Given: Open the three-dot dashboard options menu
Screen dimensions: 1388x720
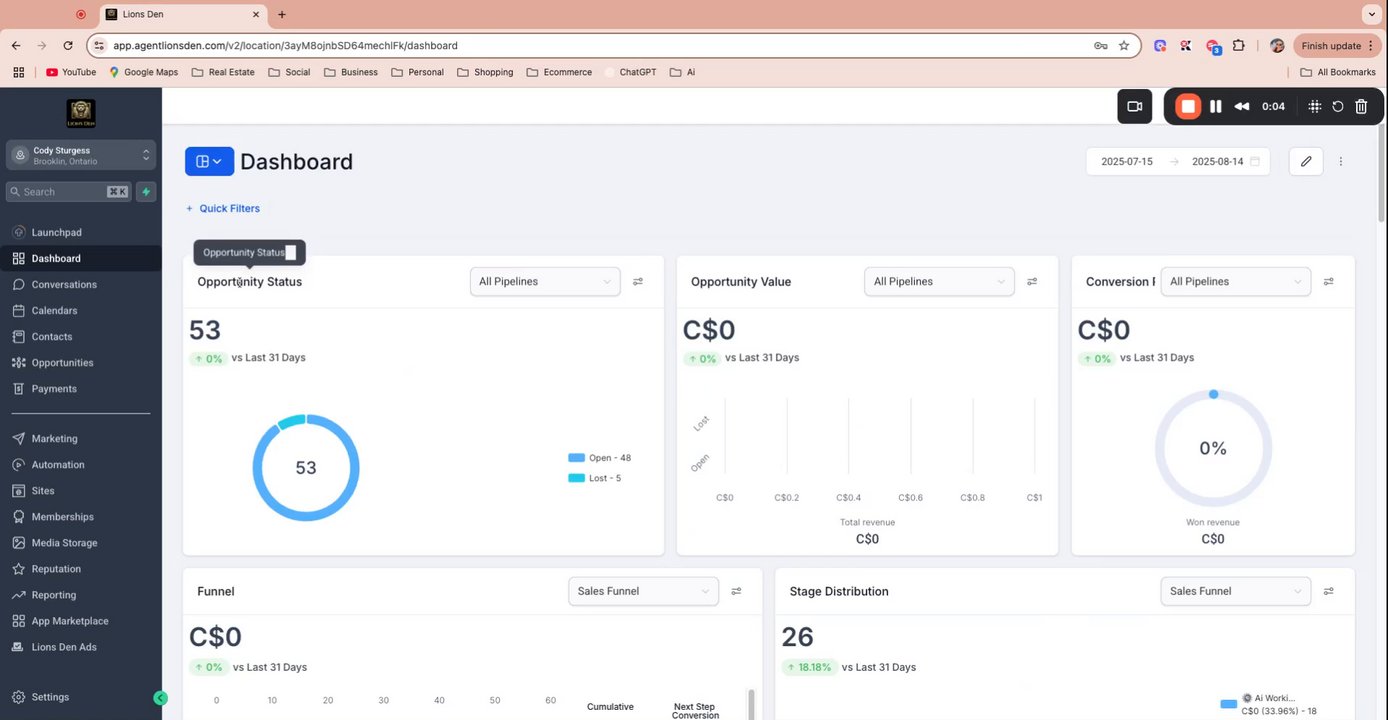Looking at the screenshot, I should click(x=1341, y=161).
